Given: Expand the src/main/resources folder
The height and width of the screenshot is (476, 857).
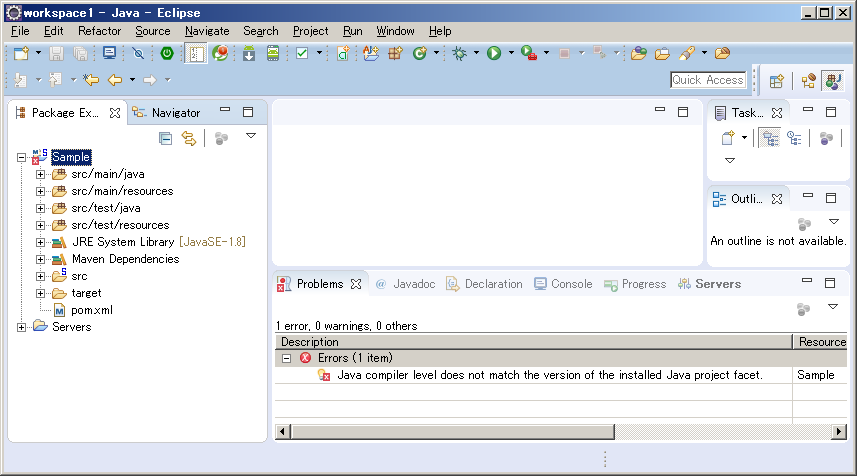Looking at the screenshot, I should (x=40, y=191).
